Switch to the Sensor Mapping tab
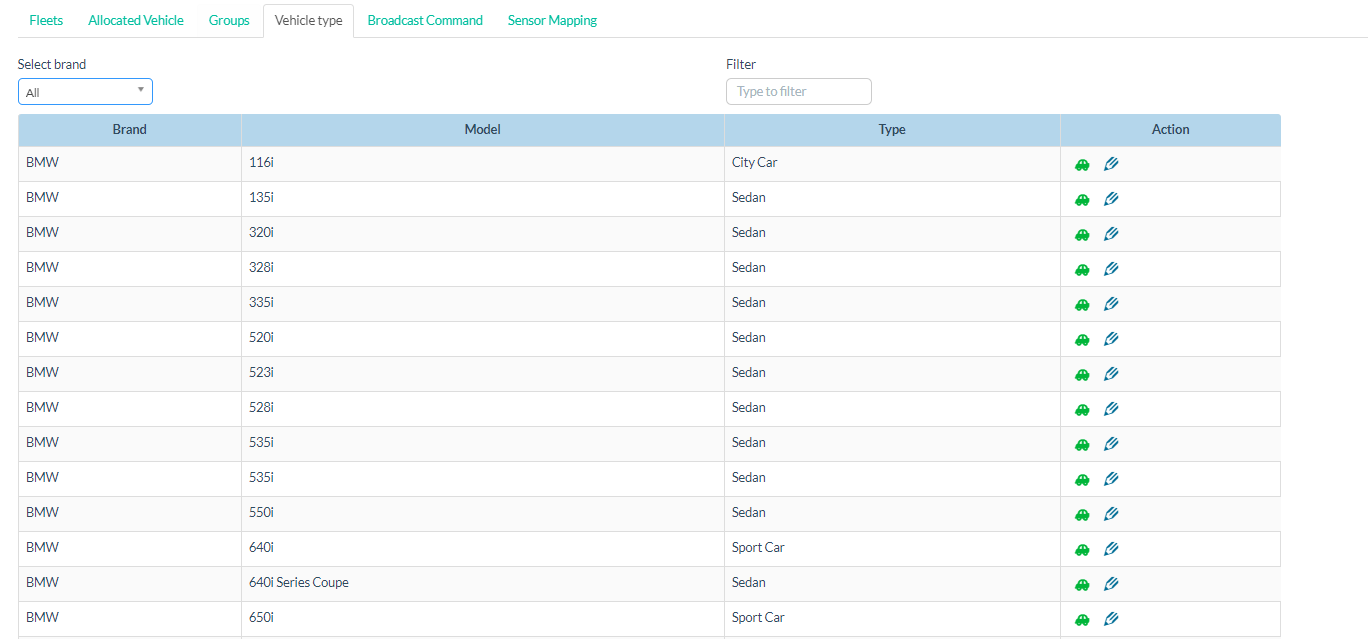Screen dimensions: 1368x639 (552, 20)
